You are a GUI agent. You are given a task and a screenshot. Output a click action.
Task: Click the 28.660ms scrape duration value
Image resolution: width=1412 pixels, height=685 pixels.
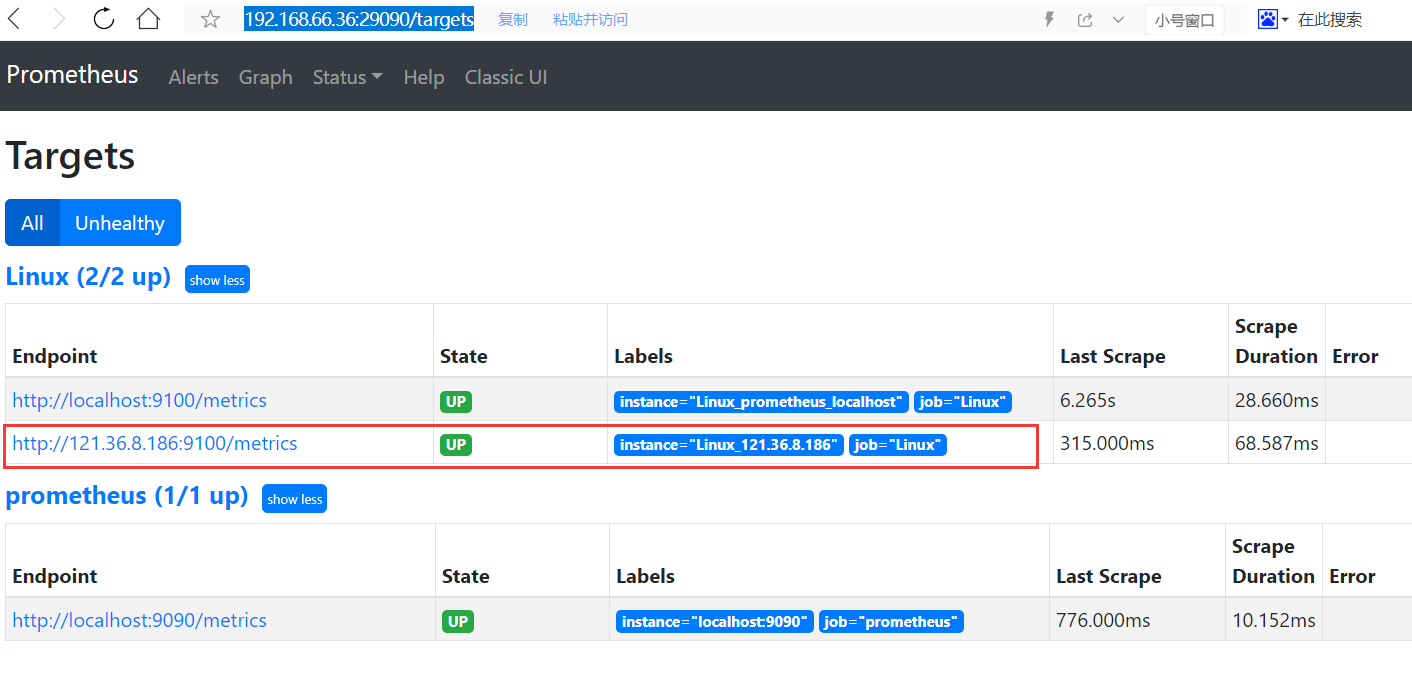[x=1277, y=401]
